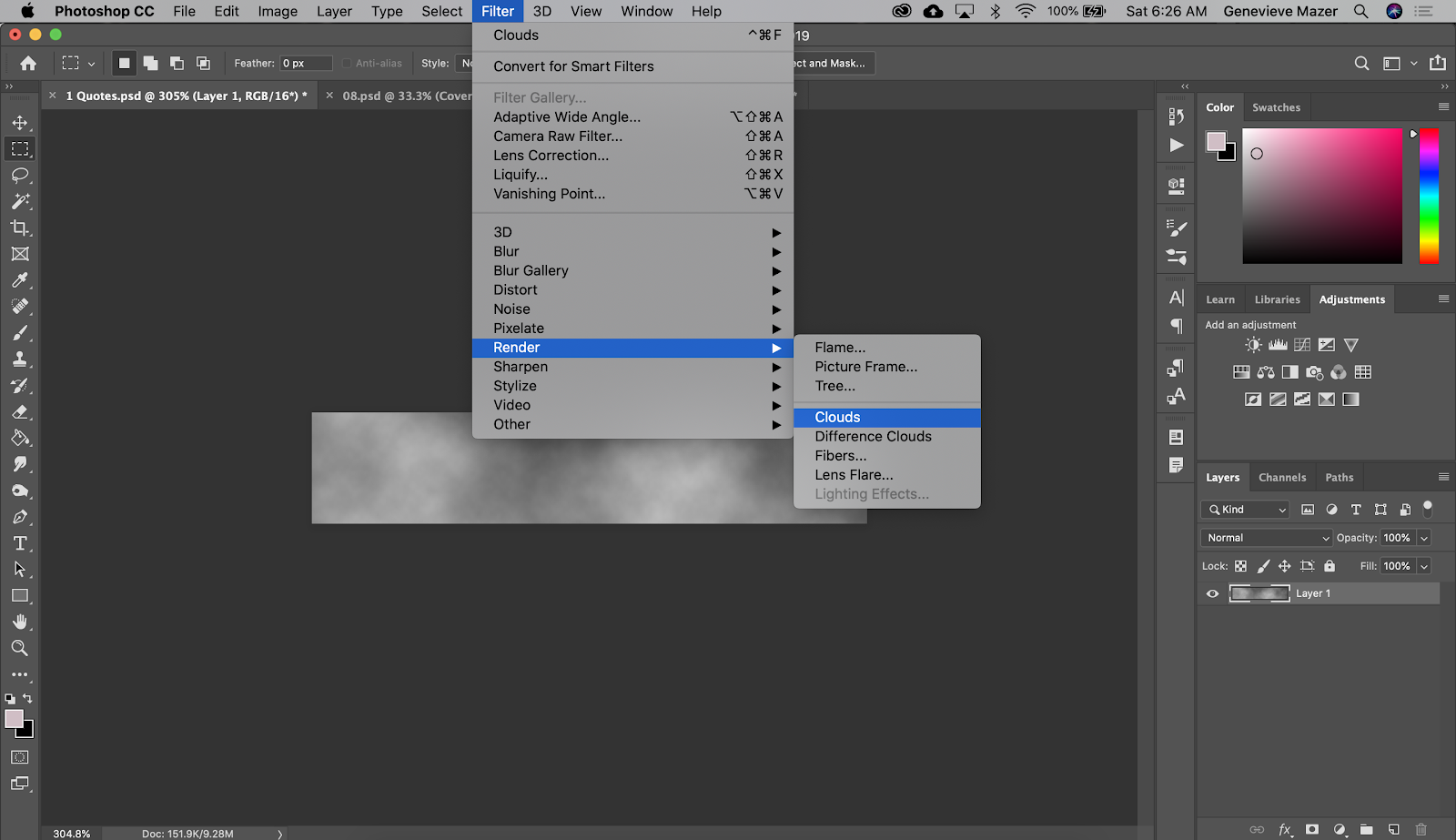1456x840 pixels.
Task: Select the Paint Bucket tool
Action: point(20,438)
